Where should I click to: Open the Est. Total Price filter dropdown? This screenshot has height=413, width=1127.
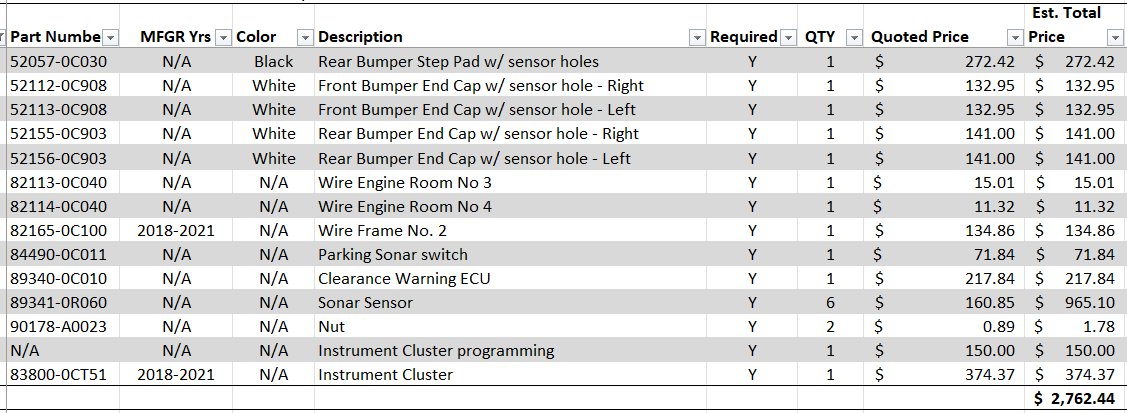point(1117,37)
